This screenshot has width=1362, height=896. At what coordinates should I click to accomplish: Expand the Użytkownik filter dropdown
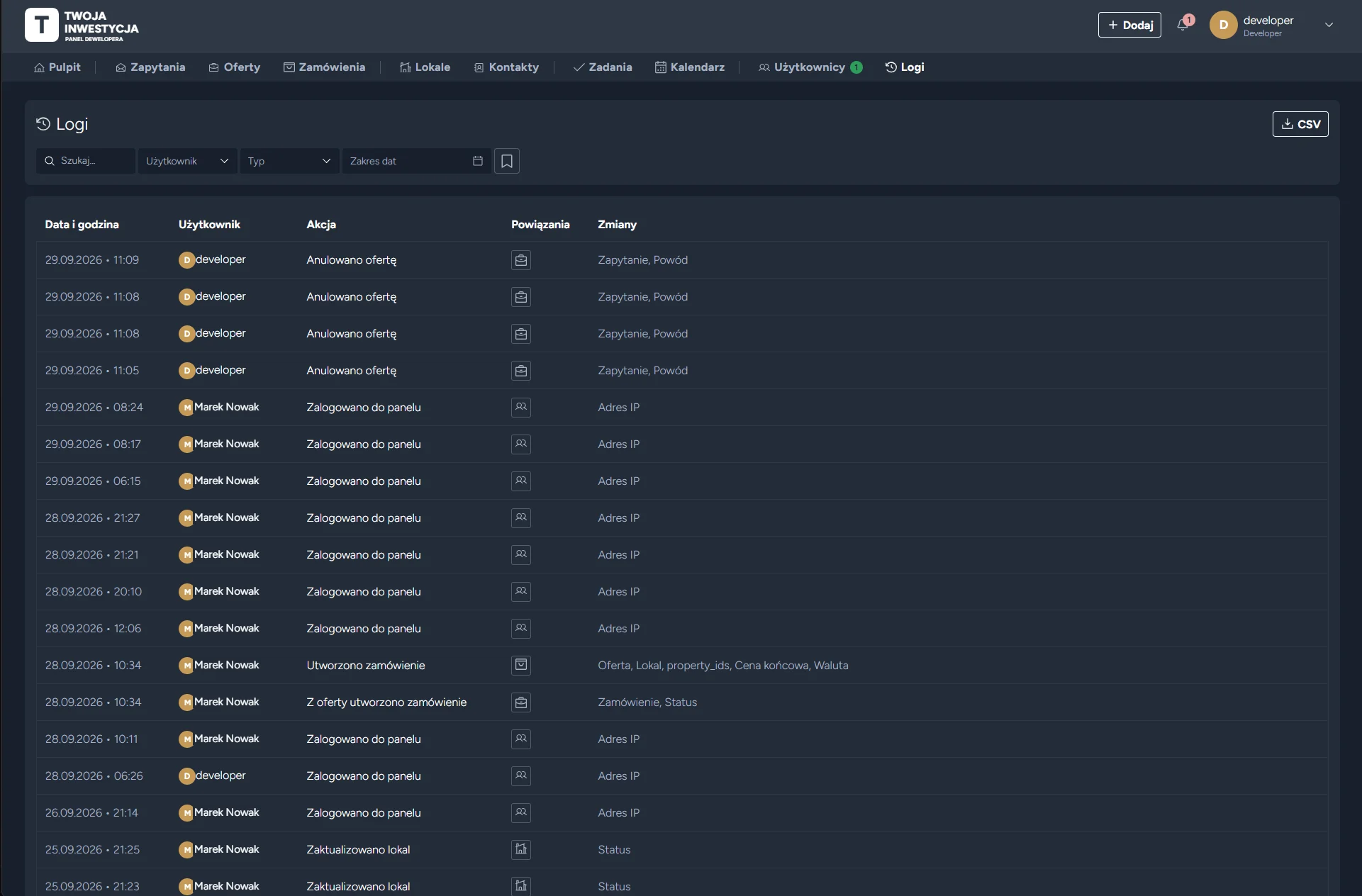187,161
